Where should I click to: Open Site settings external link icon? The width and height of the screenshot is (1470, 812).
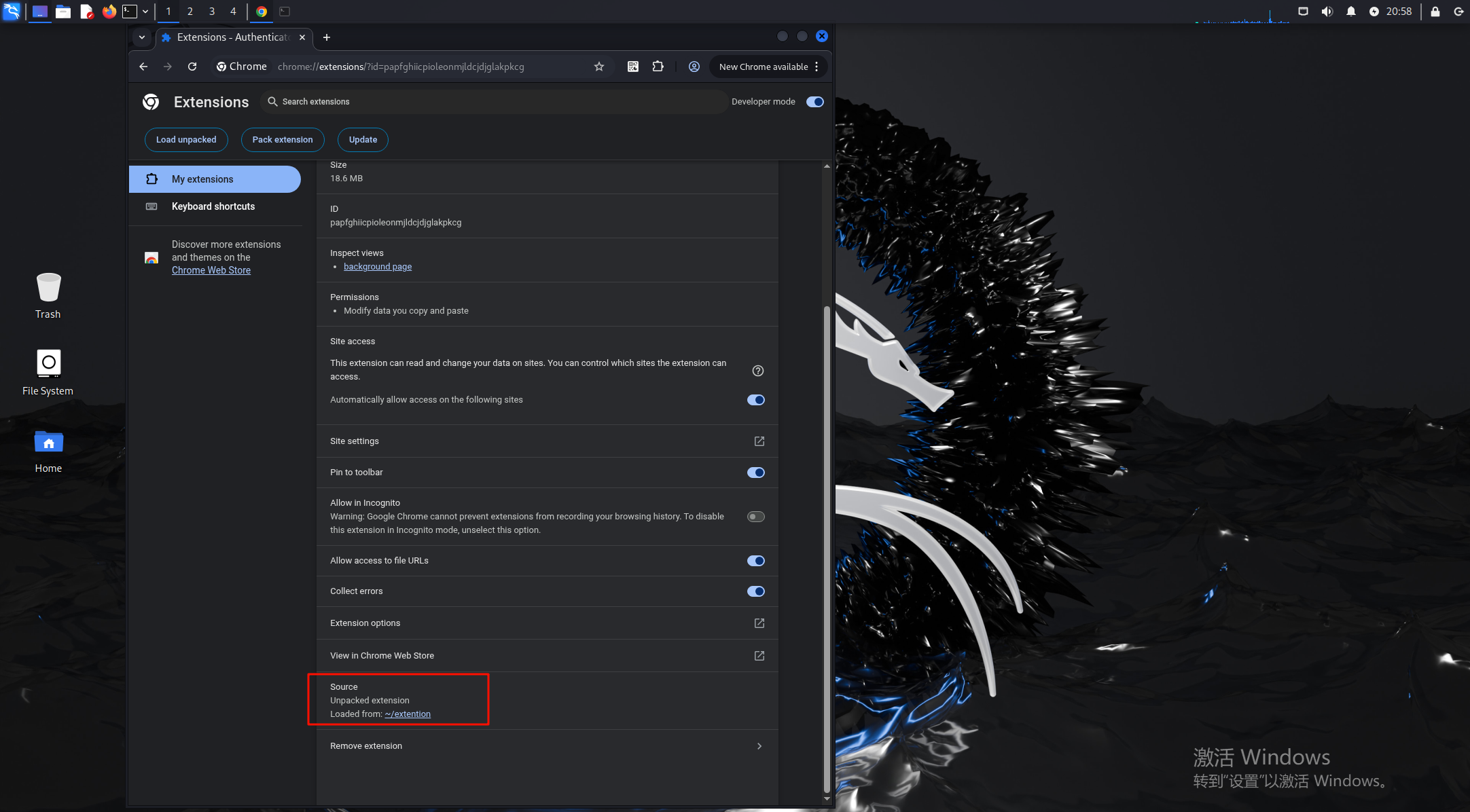click(x=759, y=441)
